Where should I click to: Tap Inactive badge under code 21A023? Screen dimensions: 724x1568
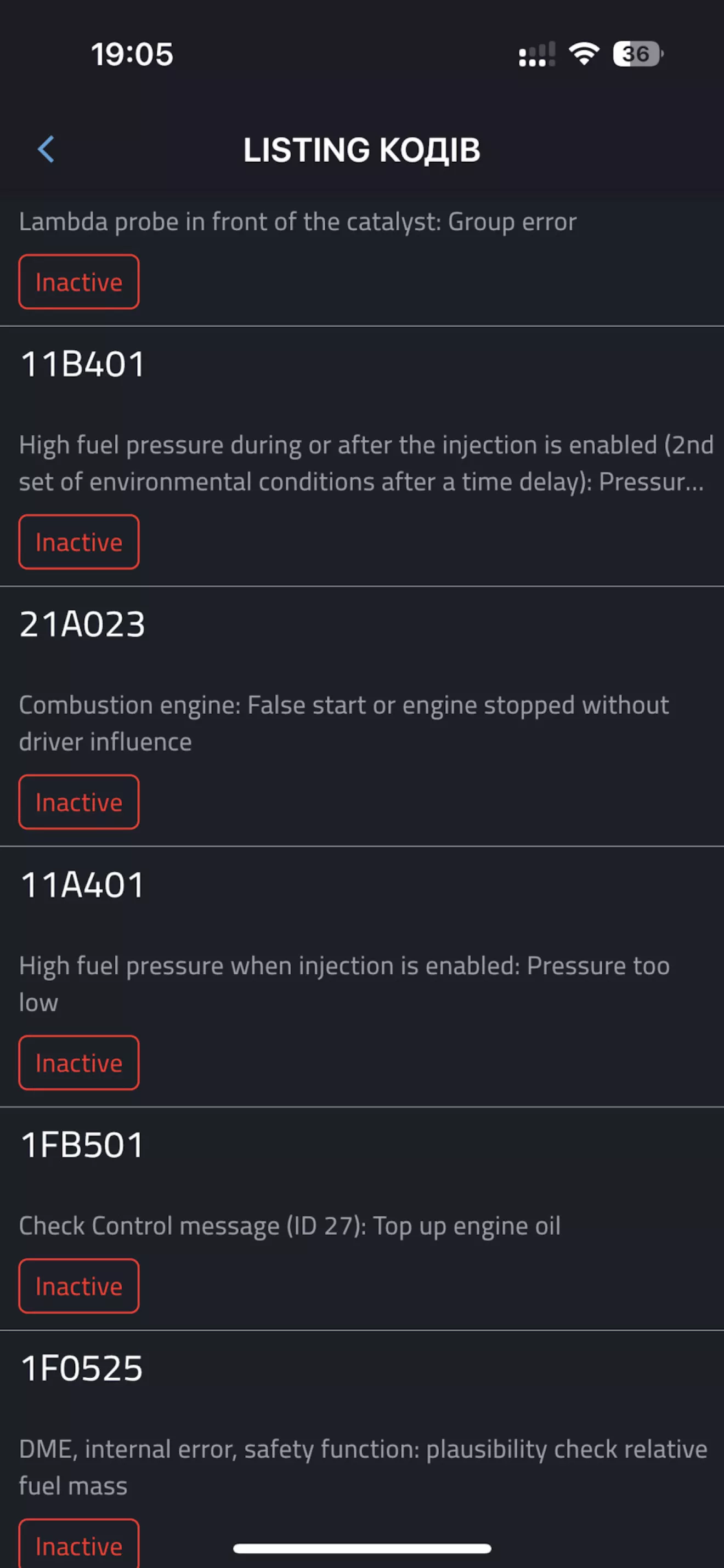pos(79,802)
